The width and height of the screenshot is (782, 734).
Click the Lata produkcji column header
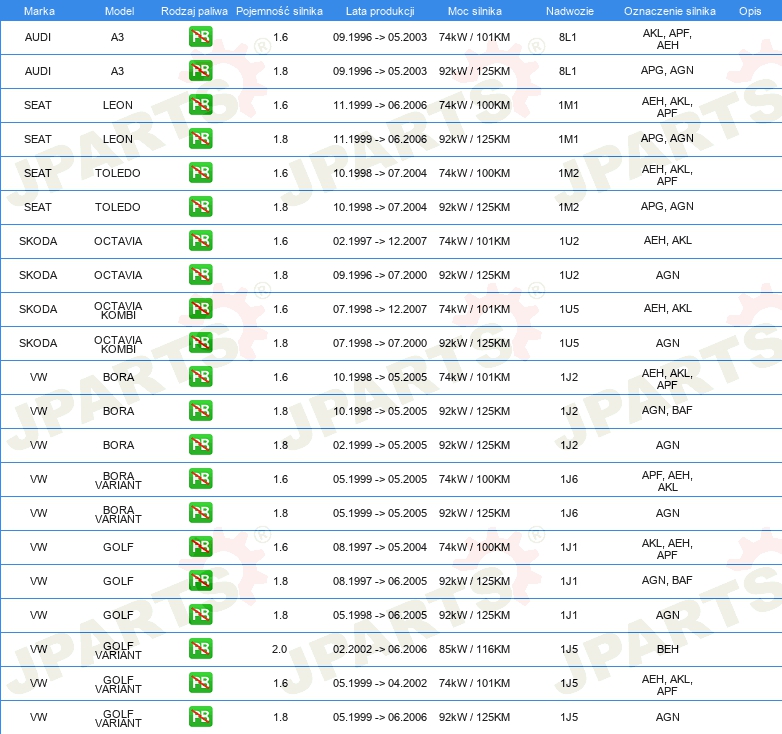coord(380,11)
